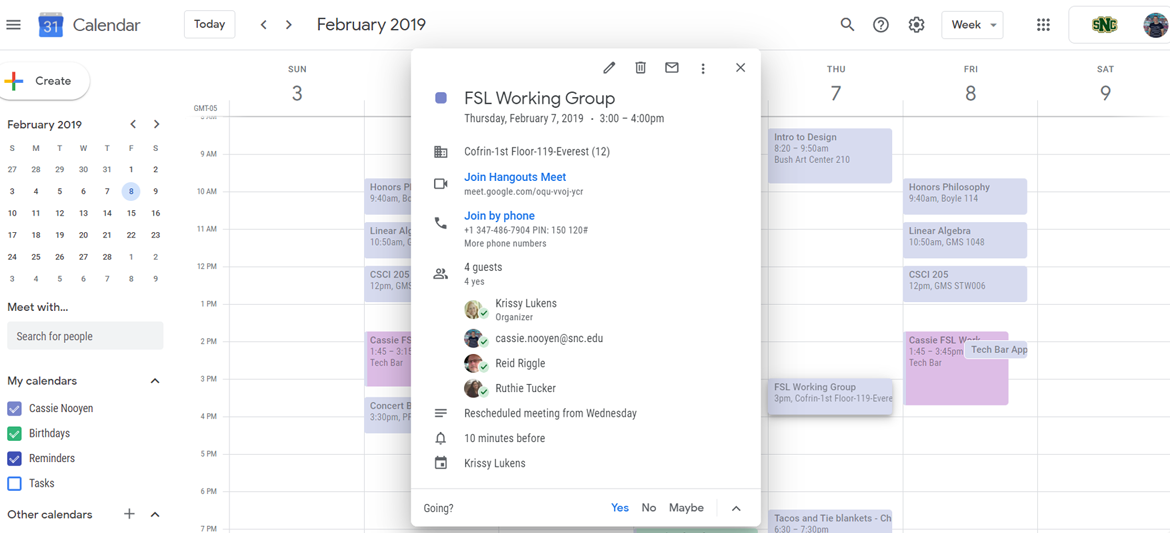Collapse the event details chevron next to Maybe
This screenshot has width=1170, height=533.
736,508
